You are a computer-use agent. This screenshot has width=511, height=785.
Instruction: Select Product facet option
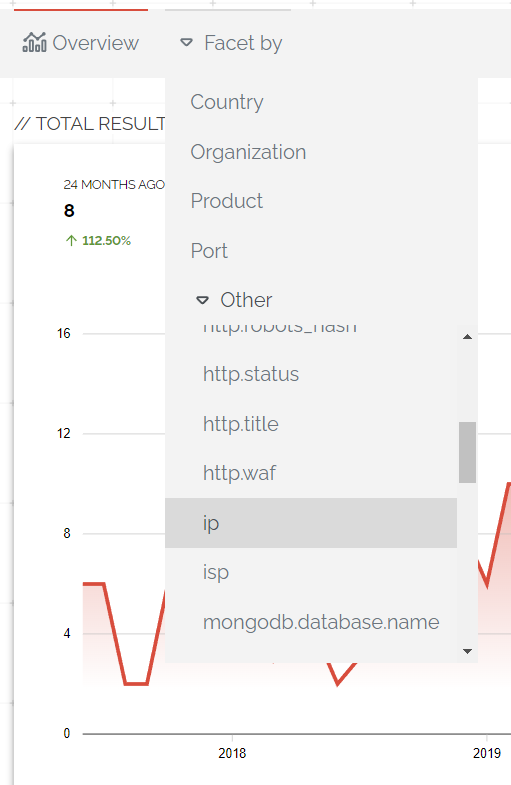coord(226,201)
